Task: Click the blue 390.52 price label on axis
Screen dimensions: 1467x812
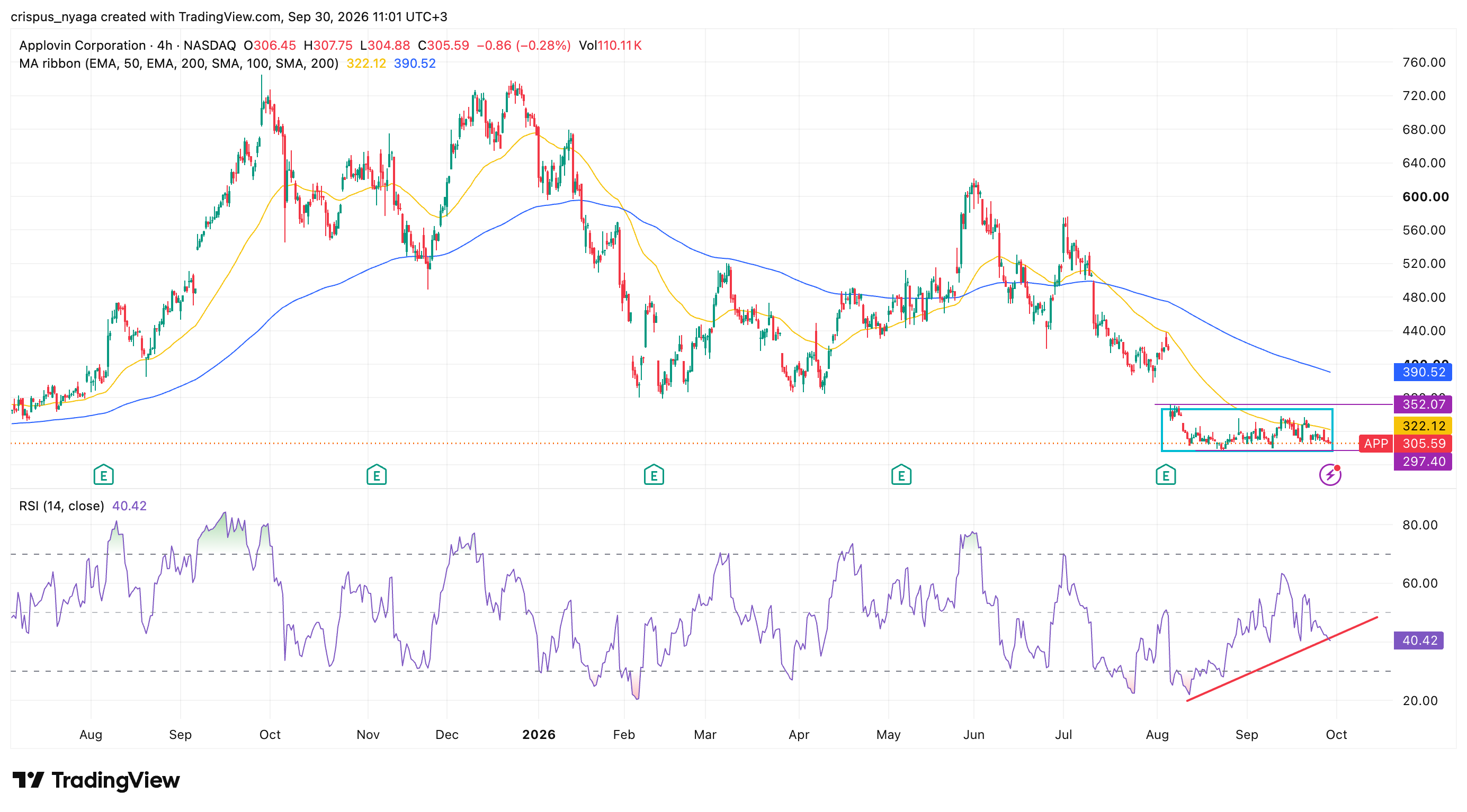Action: pos(1423,372)
